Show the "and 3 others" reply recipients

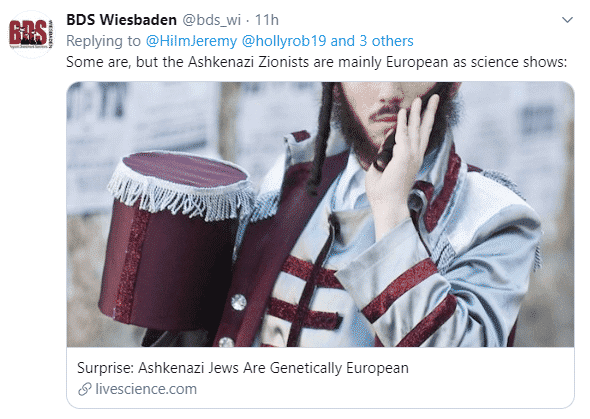(372, 41)
